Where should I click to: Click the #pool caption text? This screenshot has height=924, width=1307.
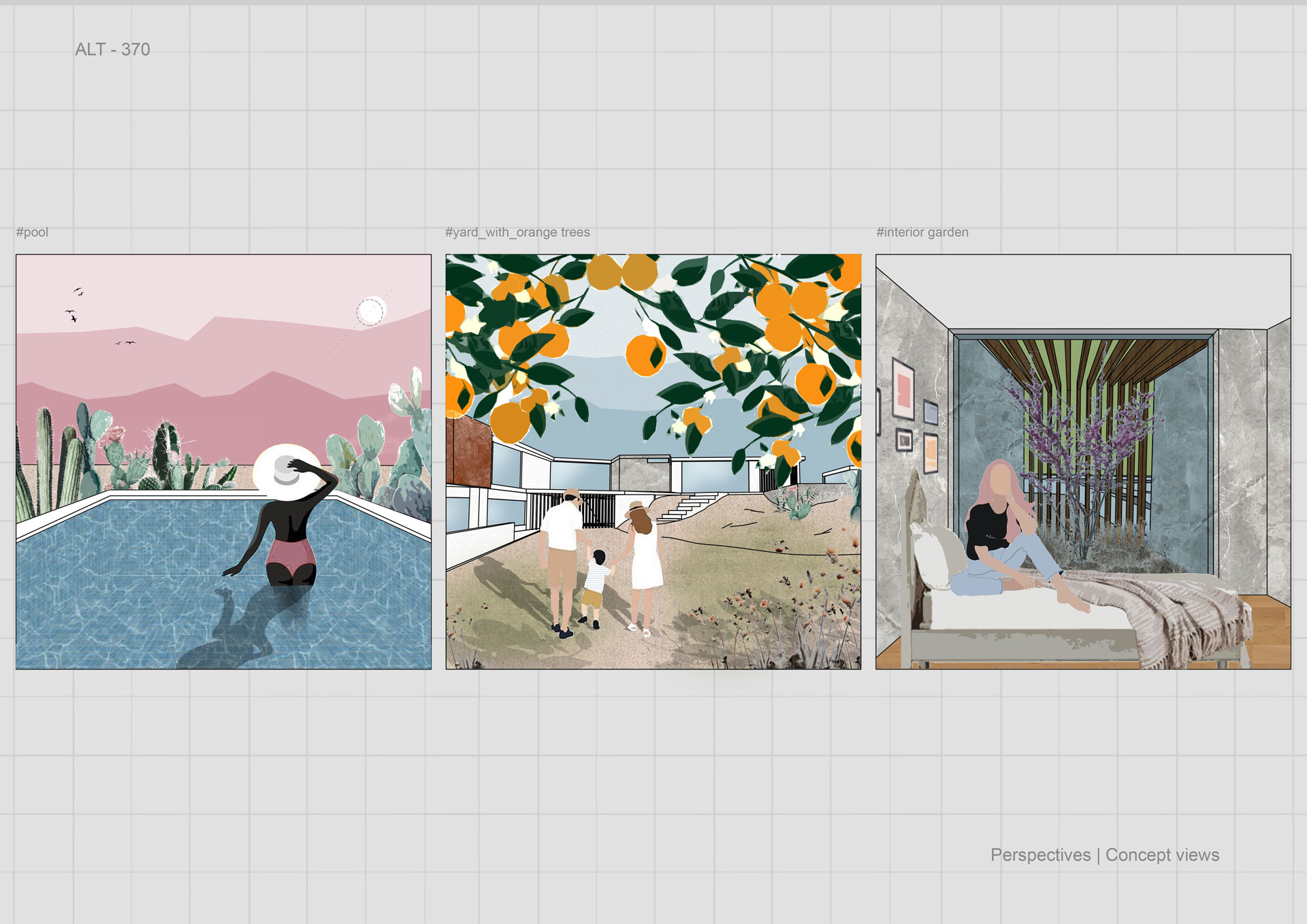(x=32, y=232)
